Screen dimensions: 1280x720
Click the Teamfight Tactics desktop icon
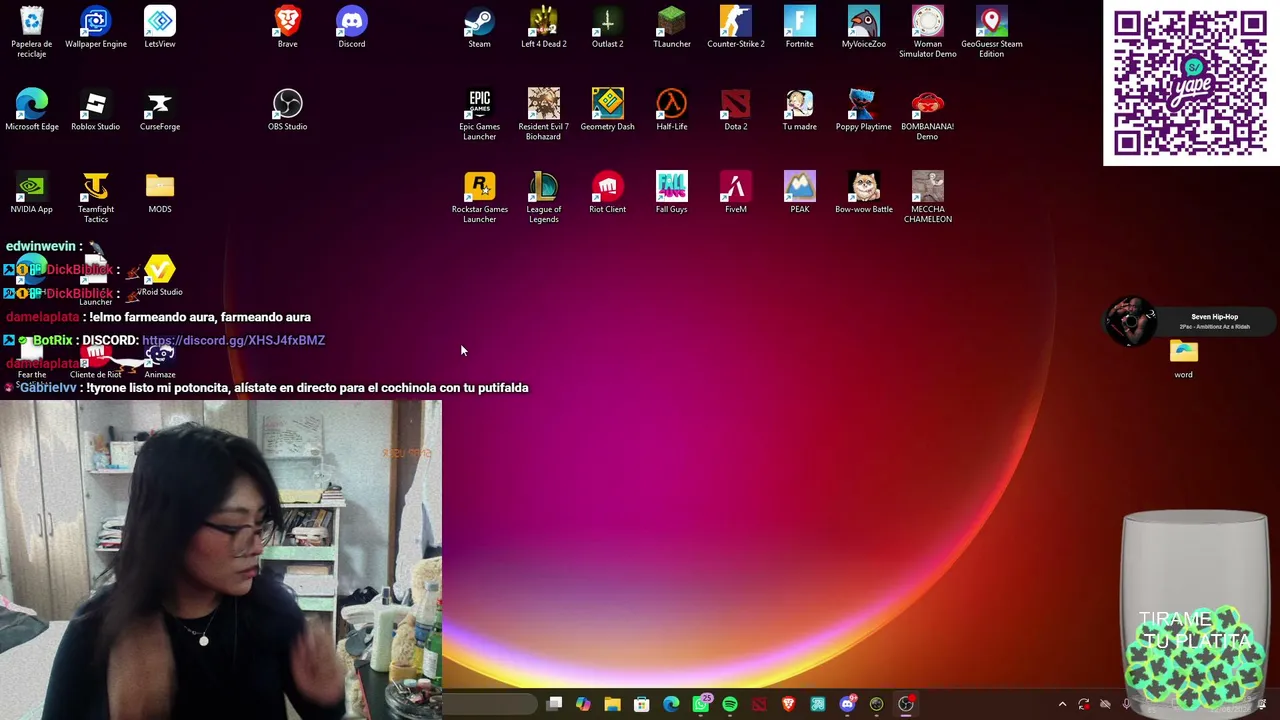point(96,198)
